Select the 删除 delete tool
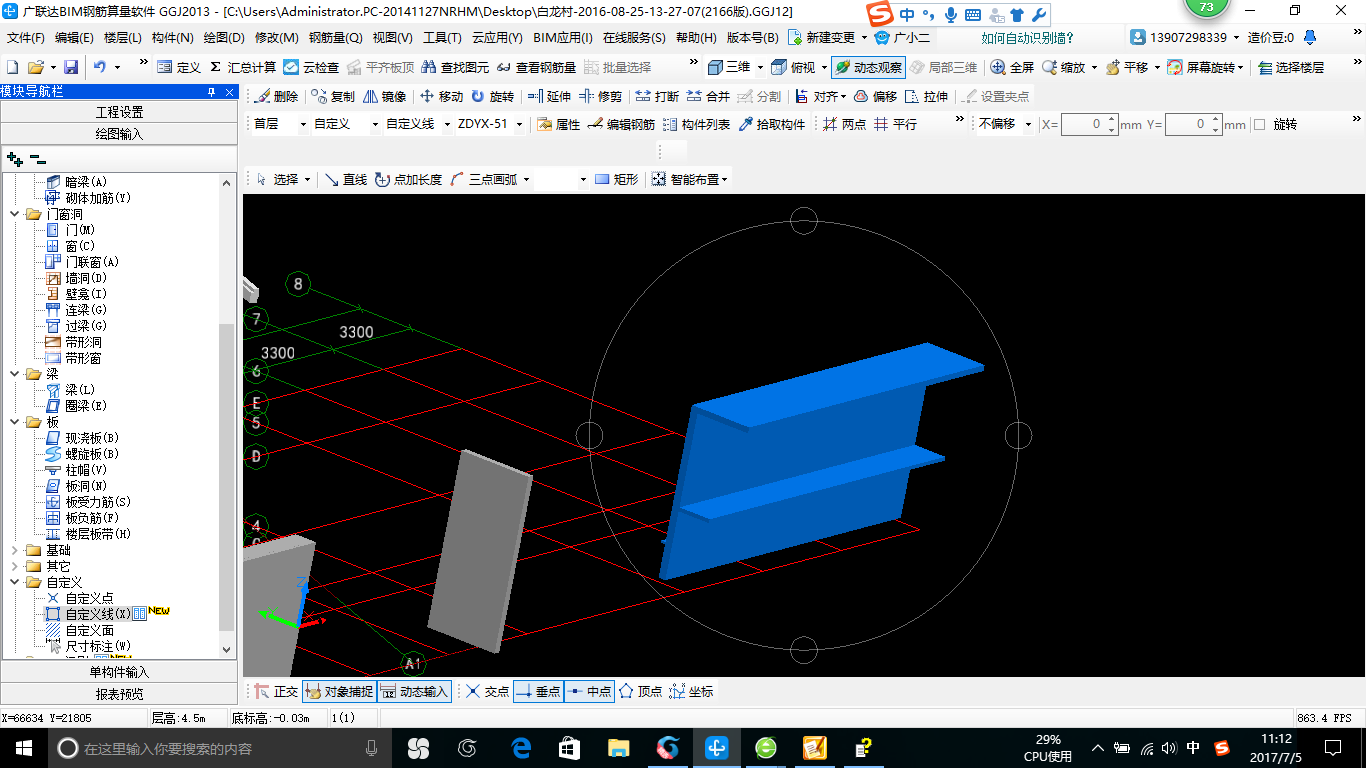 coord(277,96)
